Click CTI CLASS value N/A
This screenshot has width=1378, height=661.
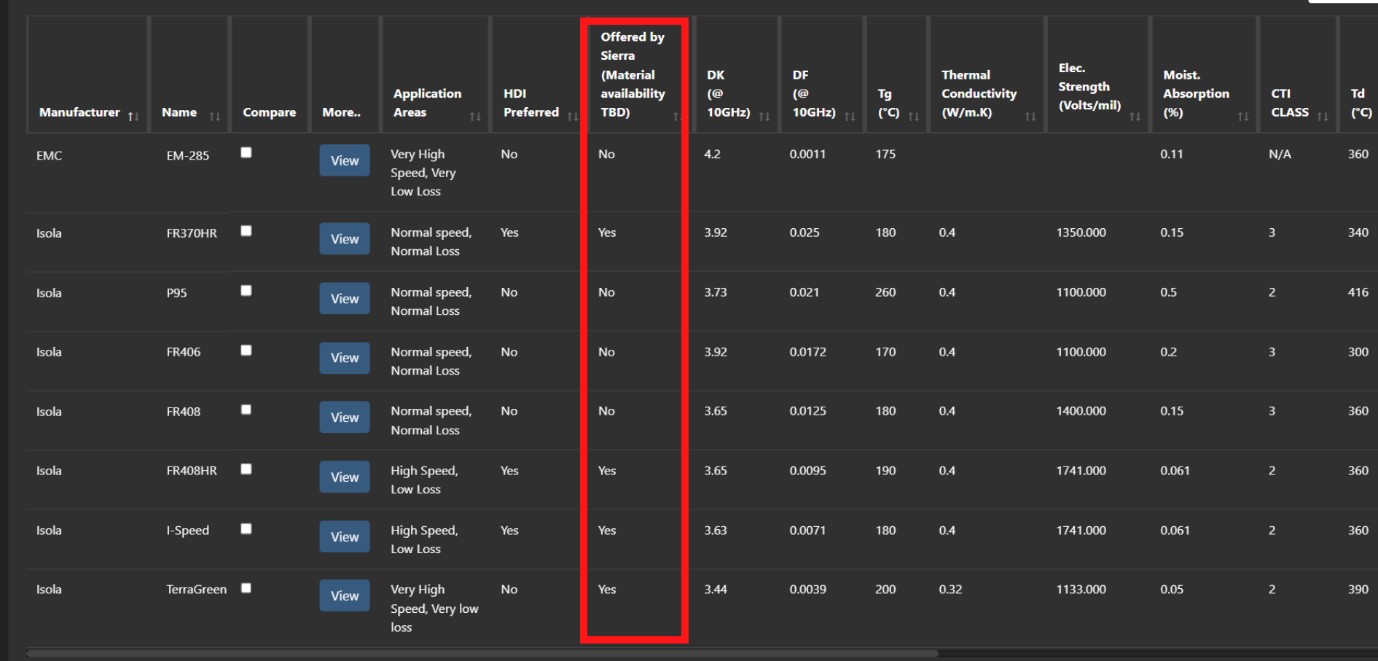click(x=1280, y=154)
